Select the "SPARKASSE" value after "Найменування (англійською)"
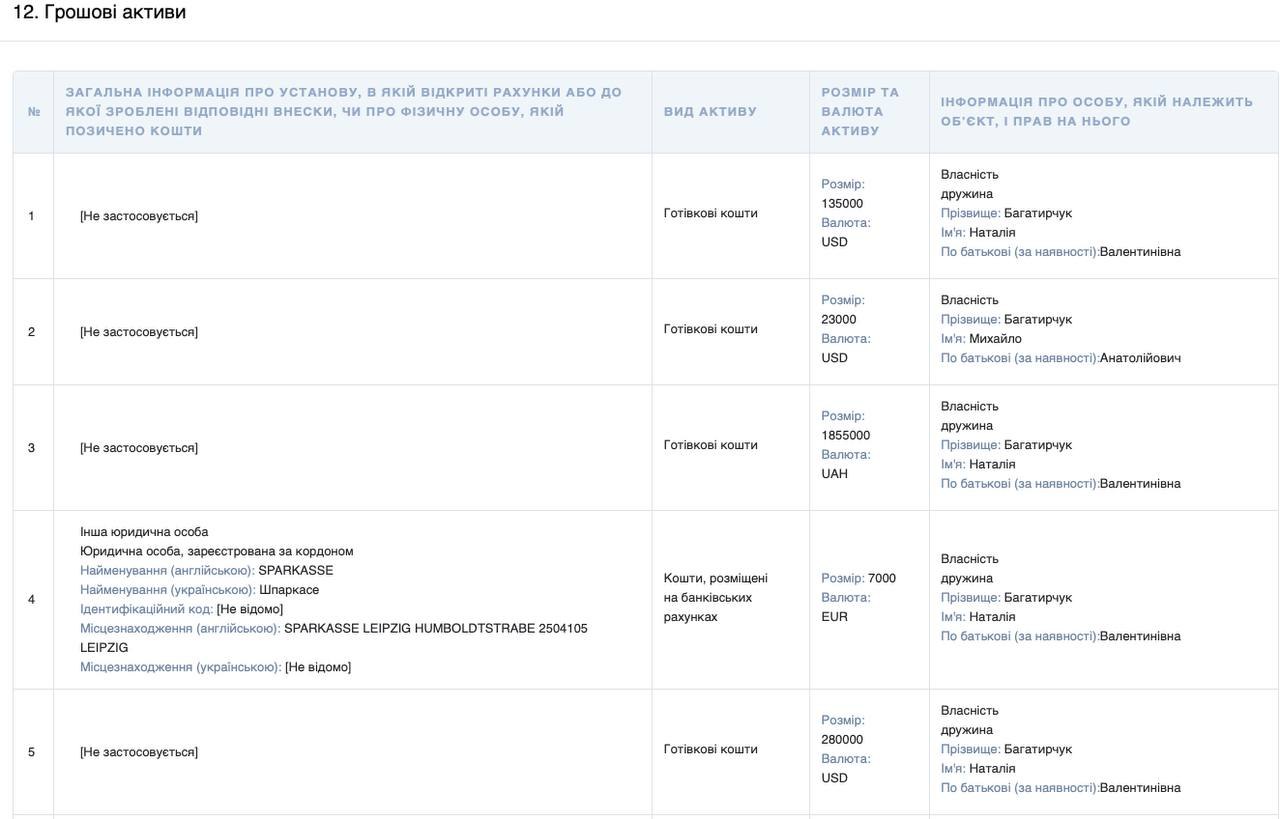 coord(296,571)
